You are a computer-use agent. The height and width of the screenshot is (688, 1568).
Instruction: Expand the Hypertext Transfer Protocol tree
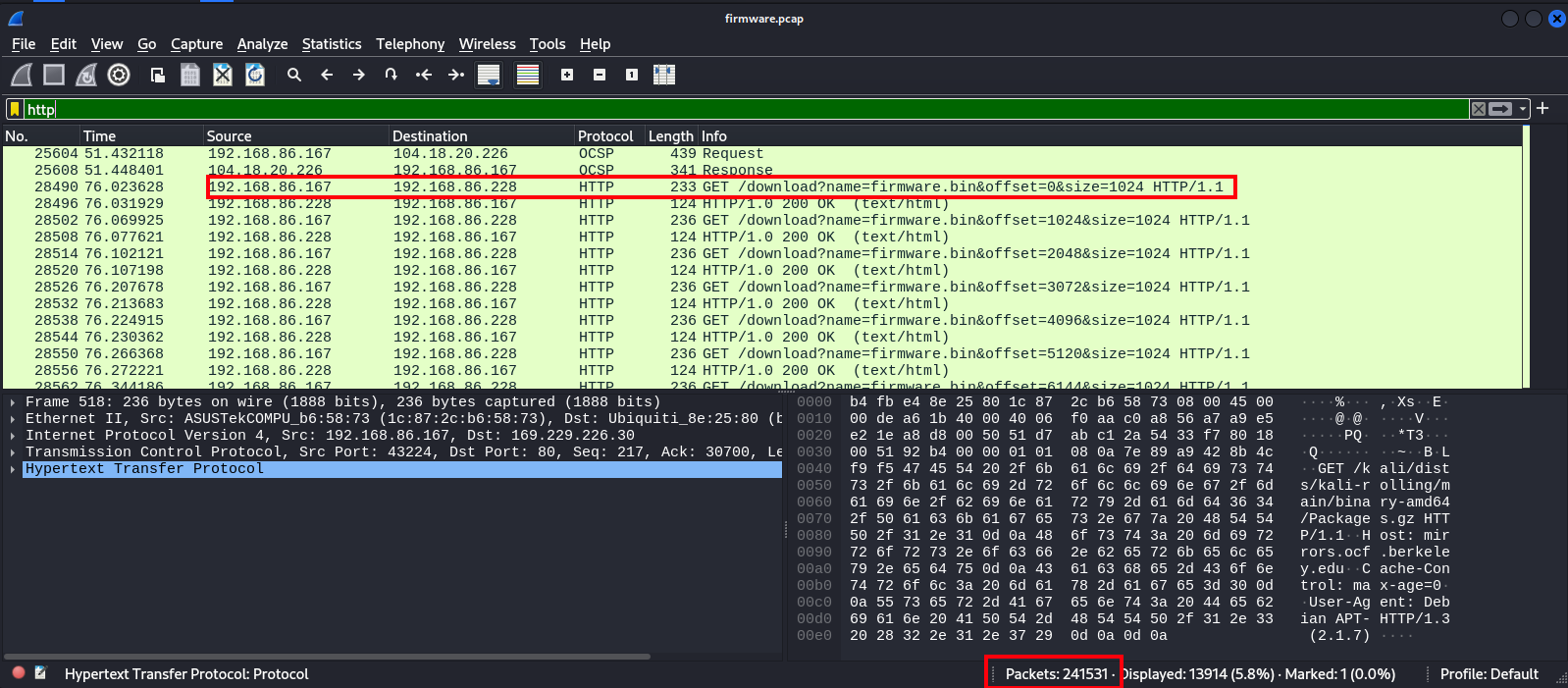coord(12,469)
